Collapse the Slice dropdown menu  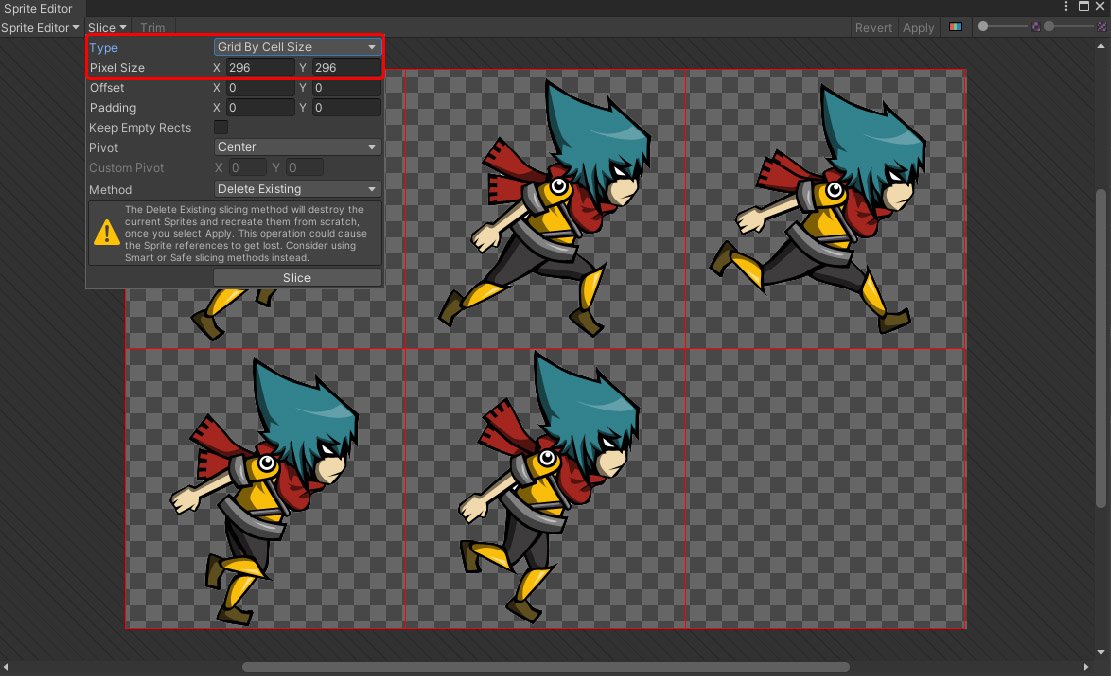tap(107, 28)
